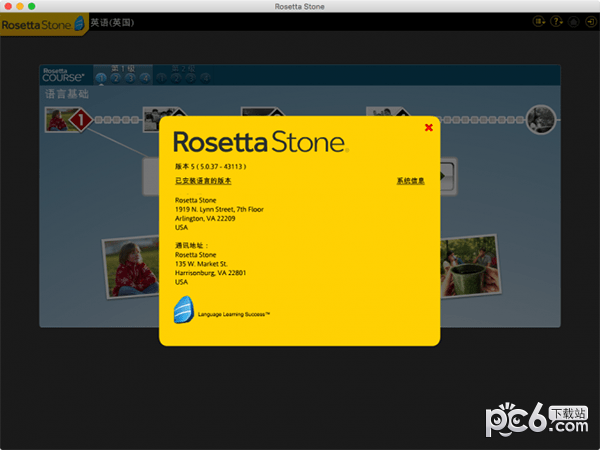Select unit 1 of Level 2

[161, 78]
